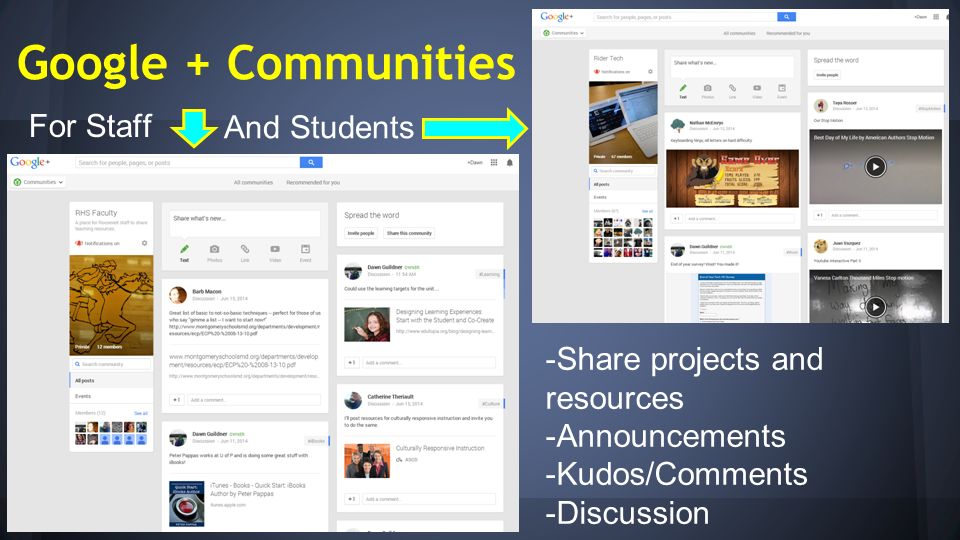Viewport: 960px width, 540px height.
Task: Open notifications bell in RHS Faculty window
Action: (x=509, y=162)
